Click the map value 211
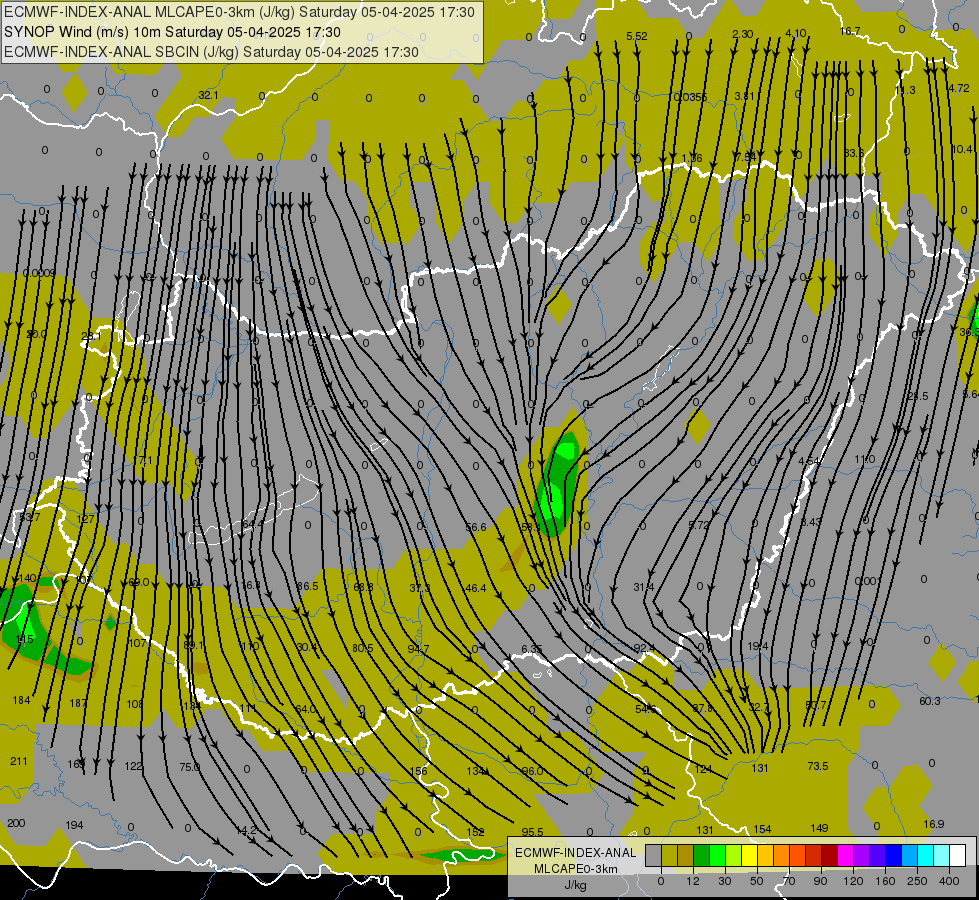This screenshot has width=979, height=900. [x=19, y=761]
